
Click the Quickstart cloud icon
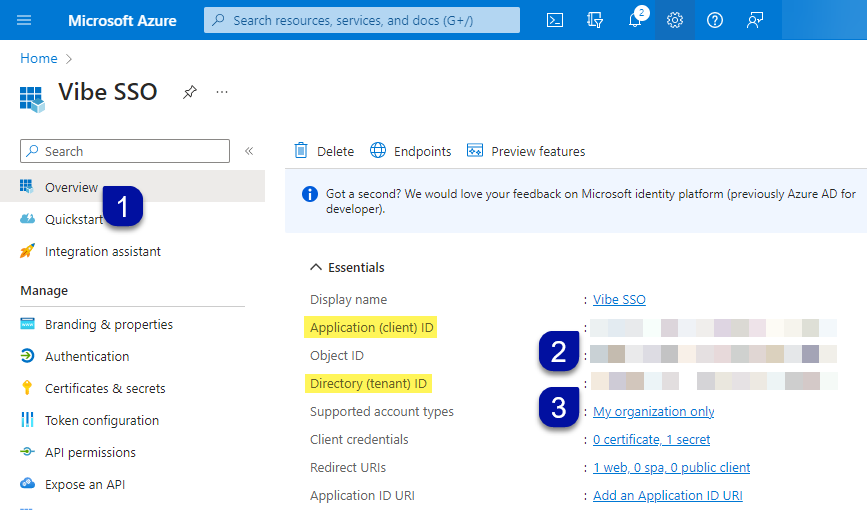click(x=27, y=218)
